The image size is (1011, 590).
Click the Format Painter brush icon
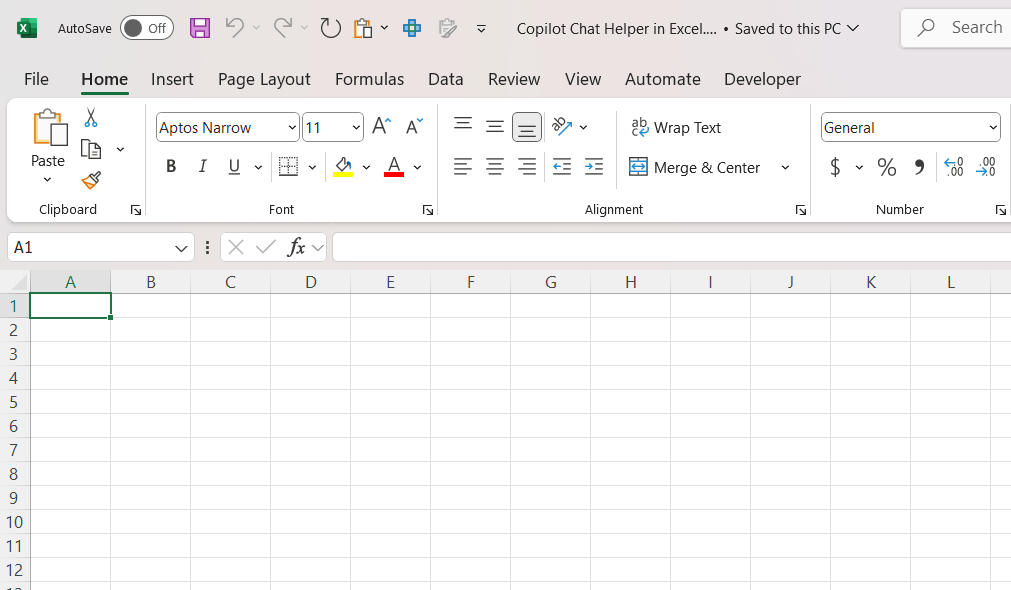[91, 180]
